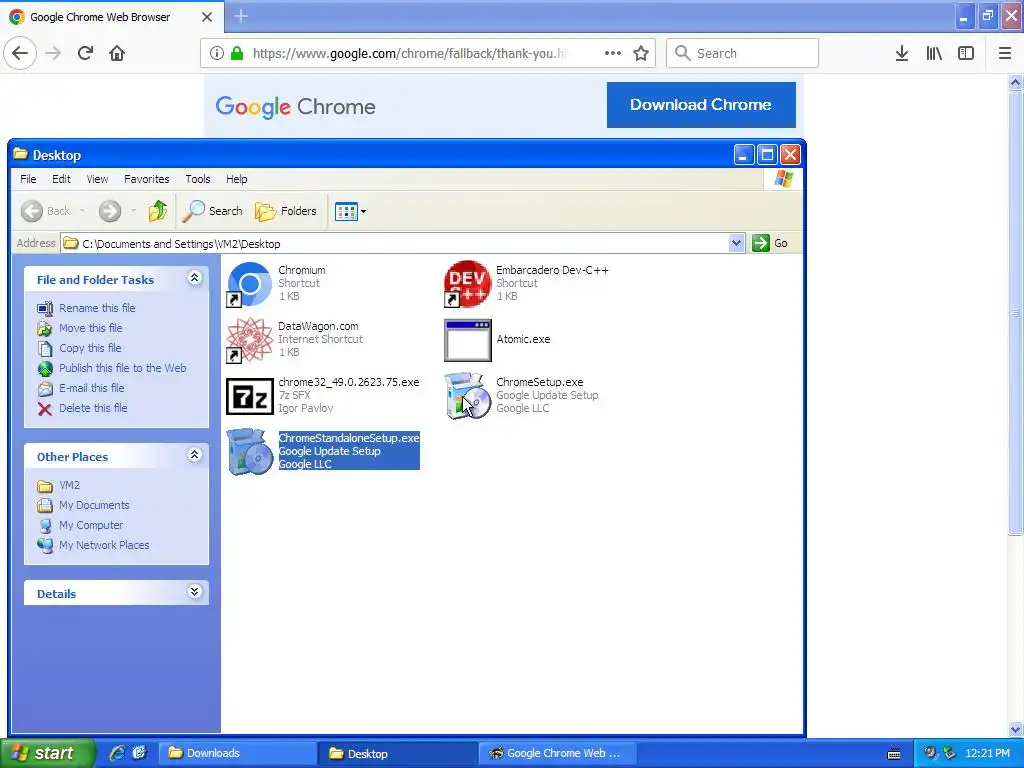Open Help menu in Explorer
This screenshot has height=768, width=1024.
pos(236,179)
